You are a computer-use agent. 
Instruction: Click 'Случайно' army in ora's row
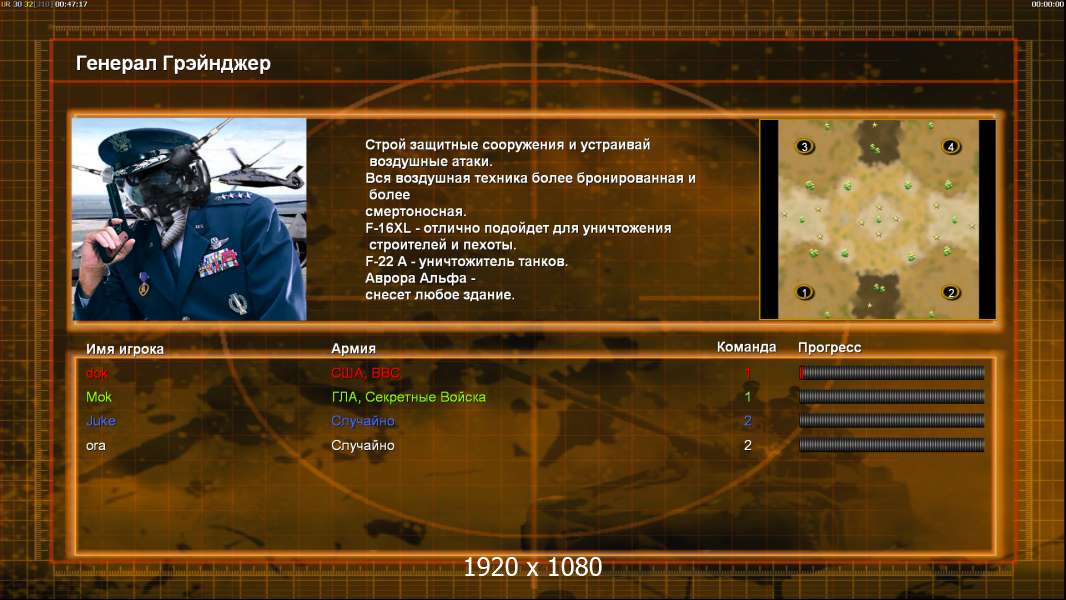(362, 445)
